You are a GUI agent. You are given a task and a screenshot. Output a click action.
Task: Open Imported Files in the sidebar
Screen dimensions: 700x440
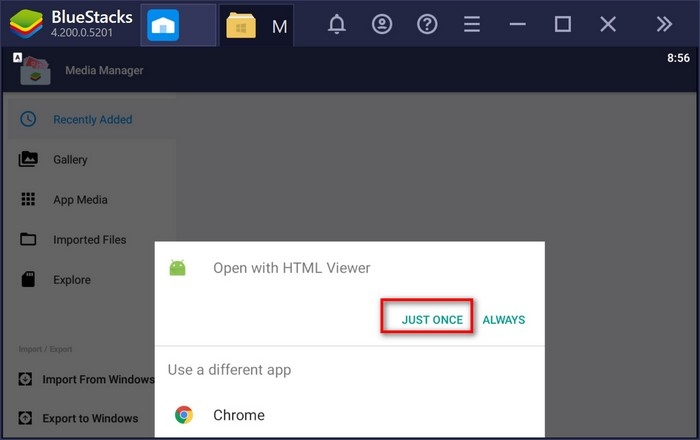point(92,240)
